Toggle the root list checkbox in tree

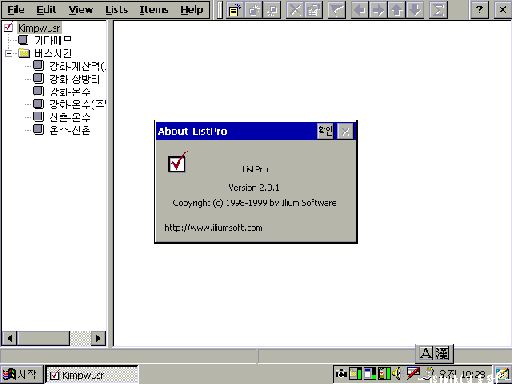click(9, 28)
